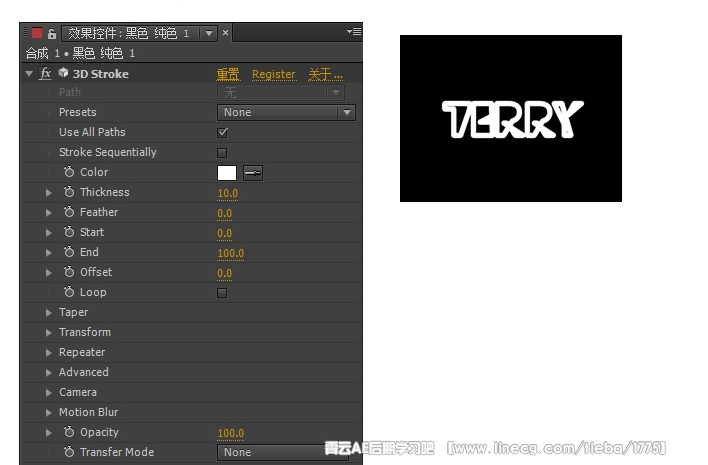Image resolution: width=708 pixels, height=465 pixels.
Task: Close the effect controls tab
Action: coord(225,33)
